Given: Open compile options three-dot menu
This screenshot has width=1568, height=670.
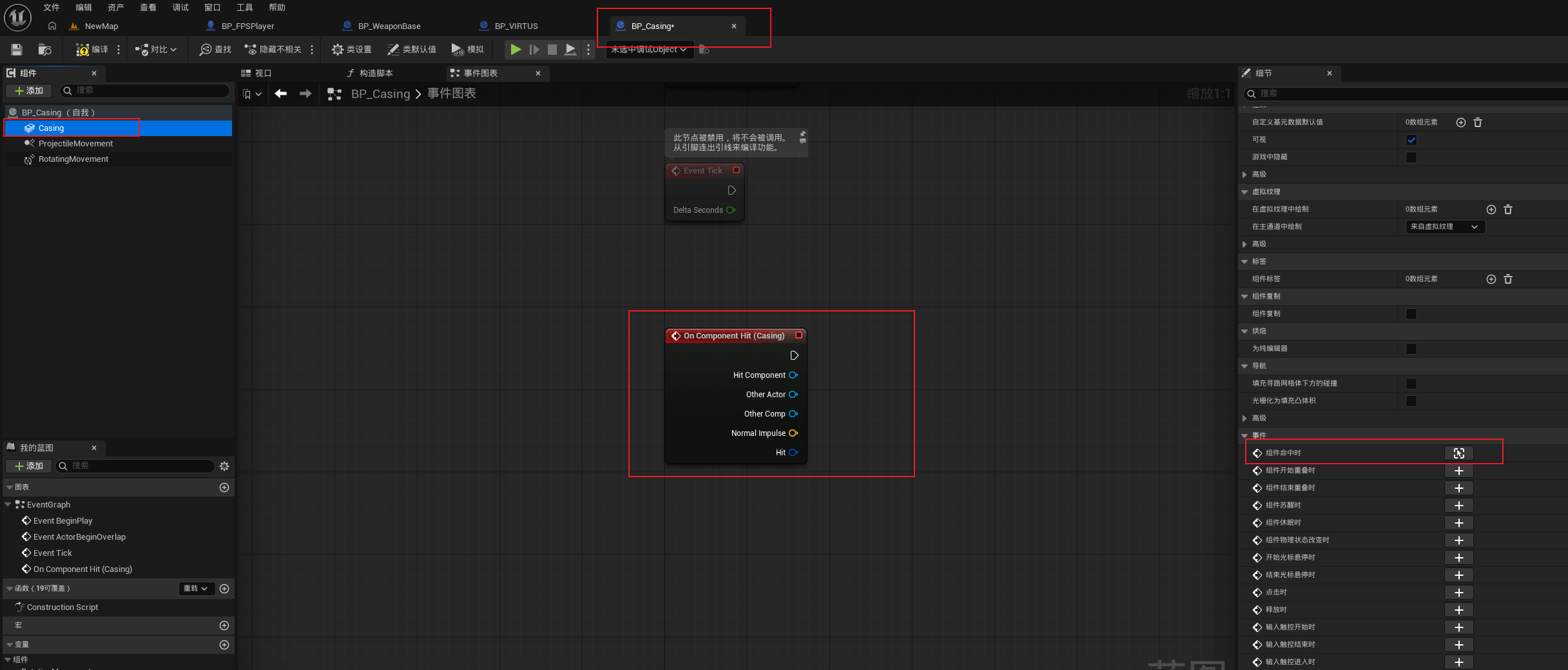Looking at the screenshot, I should click(x=119, y=50).
